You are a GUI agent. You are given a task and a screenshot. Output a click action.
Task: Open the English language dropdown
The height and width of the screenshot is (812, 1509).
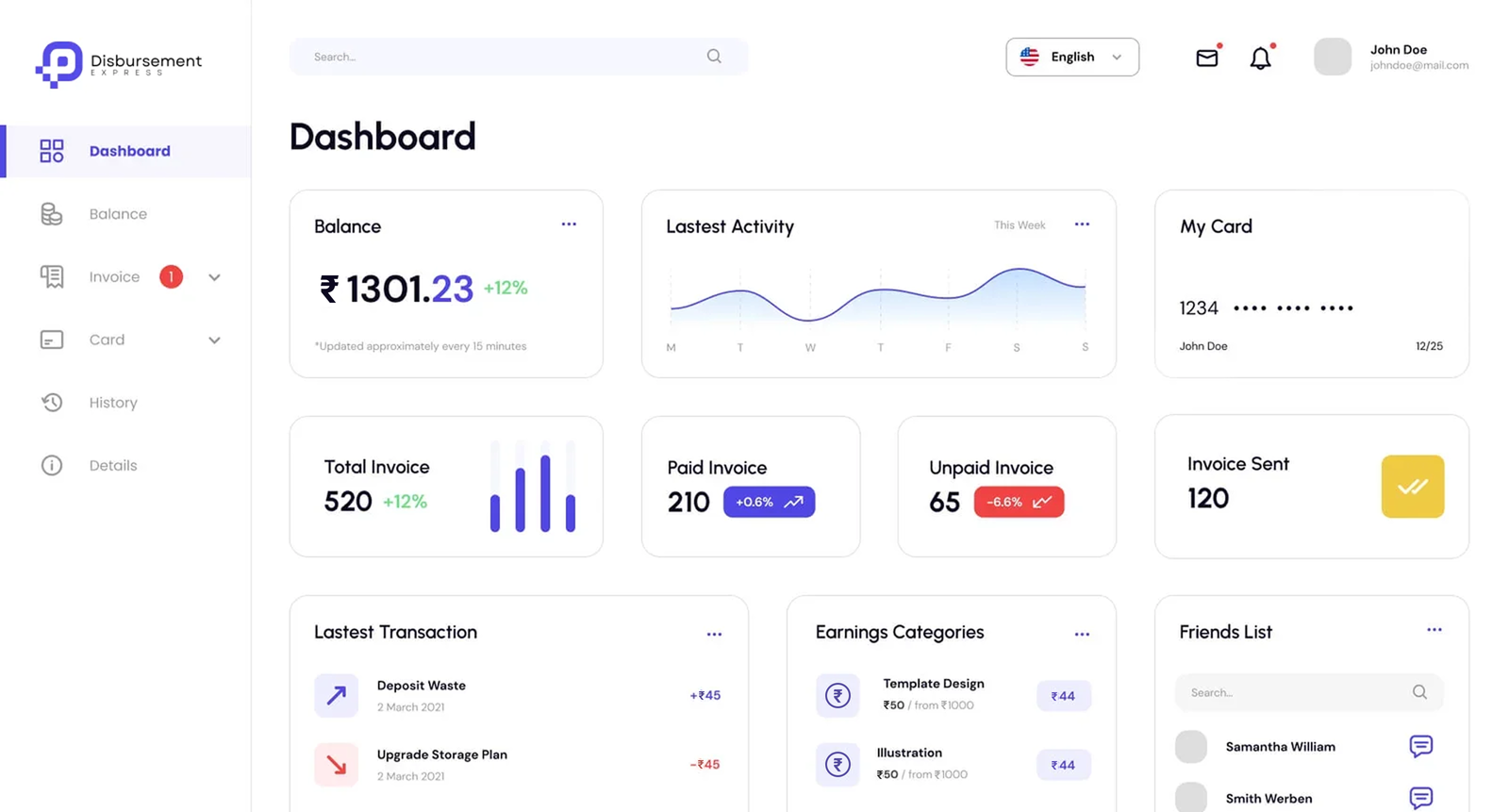point(1071,57)
